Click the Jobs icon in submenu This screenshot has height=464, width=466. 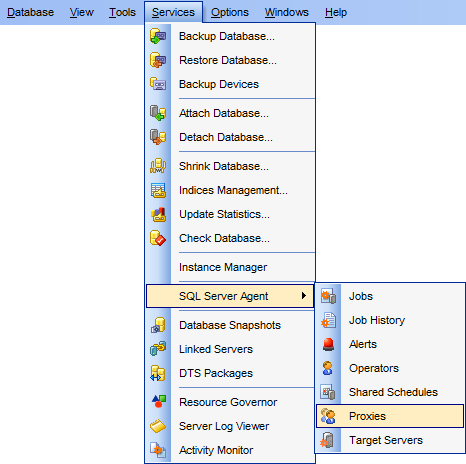click(328, 296)
